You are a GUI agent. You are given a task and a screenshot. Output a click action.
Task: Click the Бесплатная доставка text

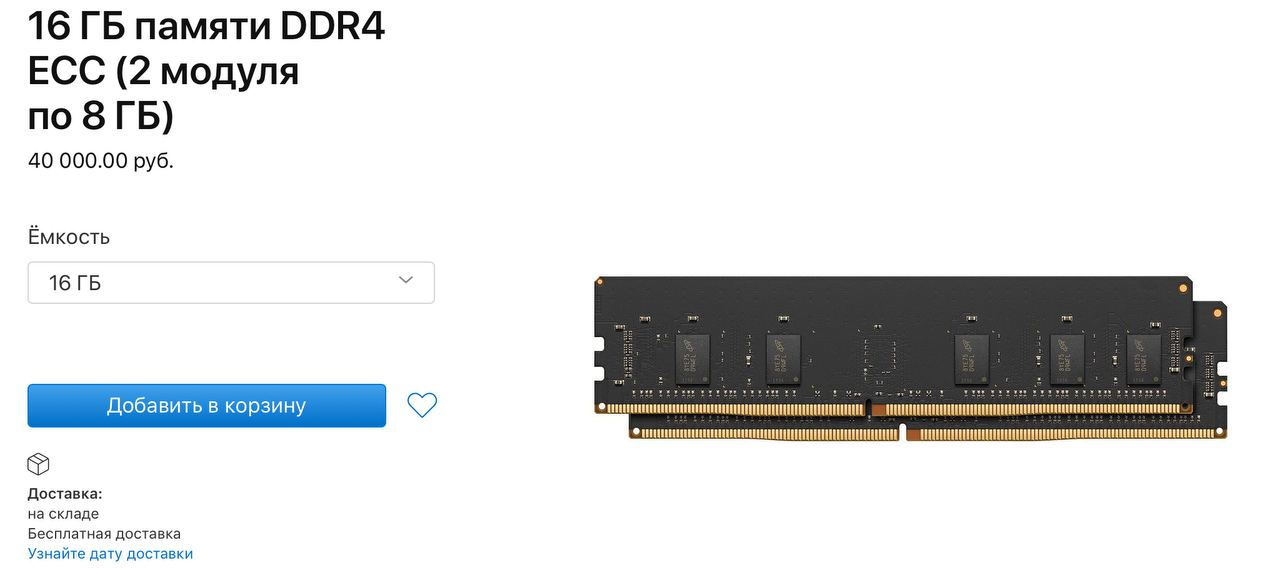(x=104, y=533)
